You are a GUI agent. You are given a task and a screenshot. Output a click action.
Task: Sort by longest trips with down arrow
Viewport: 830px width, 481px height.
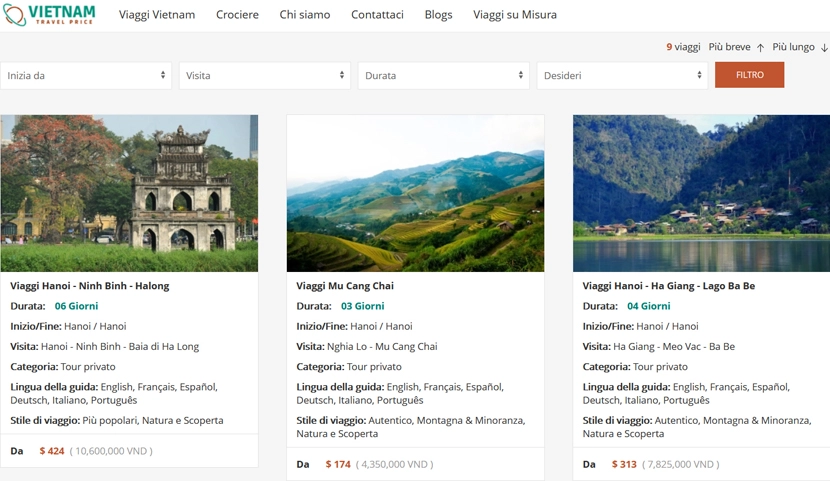tap(824, 48)
